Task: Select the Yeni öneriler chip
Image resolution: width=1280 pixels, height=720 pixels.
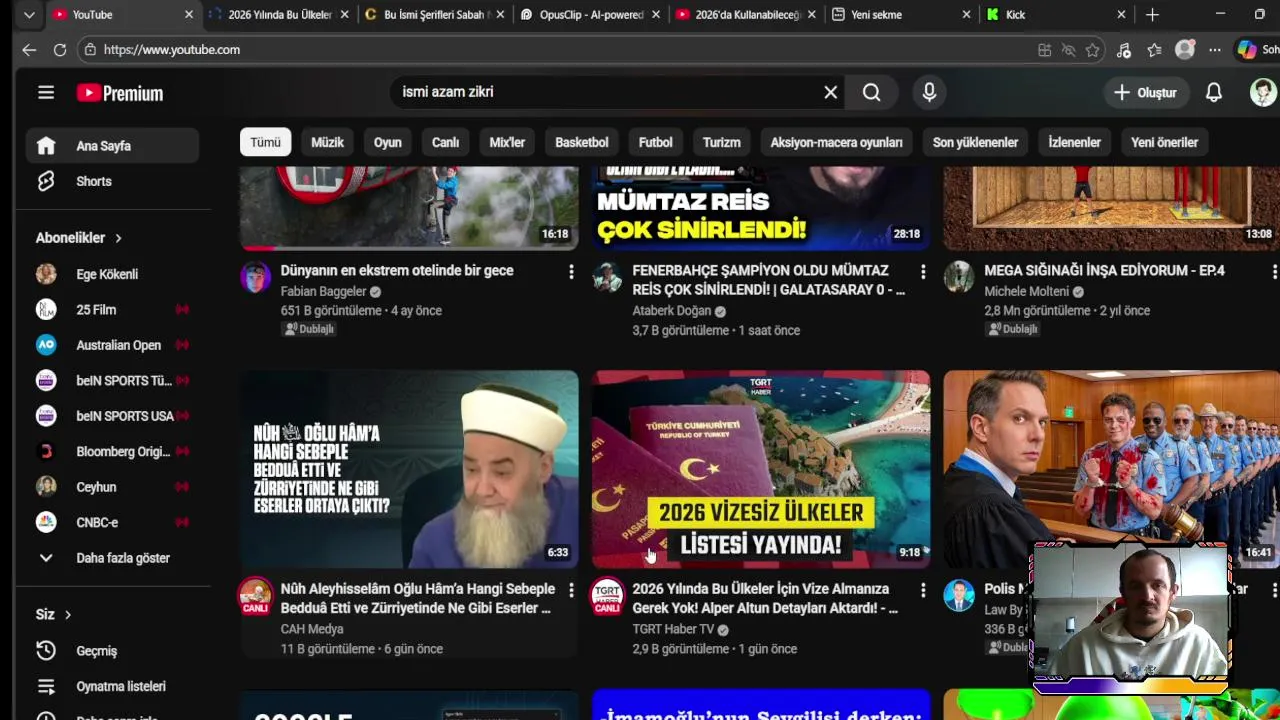Action: [x=1164, y=142]
